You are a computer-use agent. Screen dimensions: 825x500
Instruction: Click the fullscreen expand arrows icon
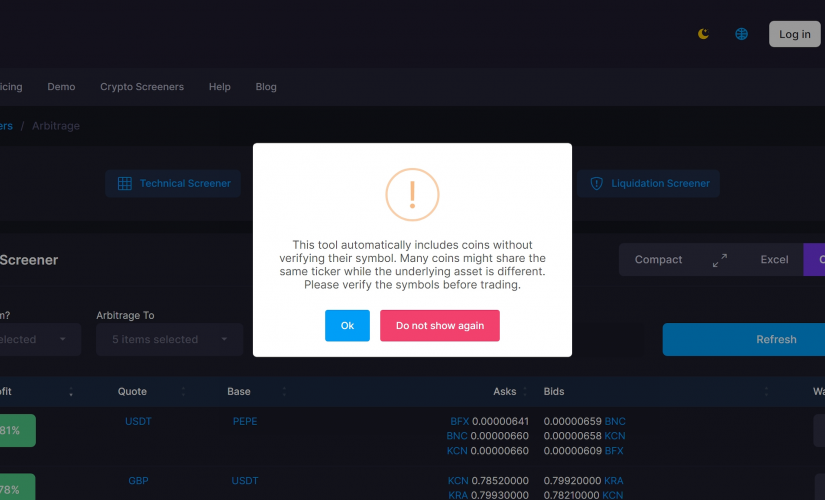(720, 260)
